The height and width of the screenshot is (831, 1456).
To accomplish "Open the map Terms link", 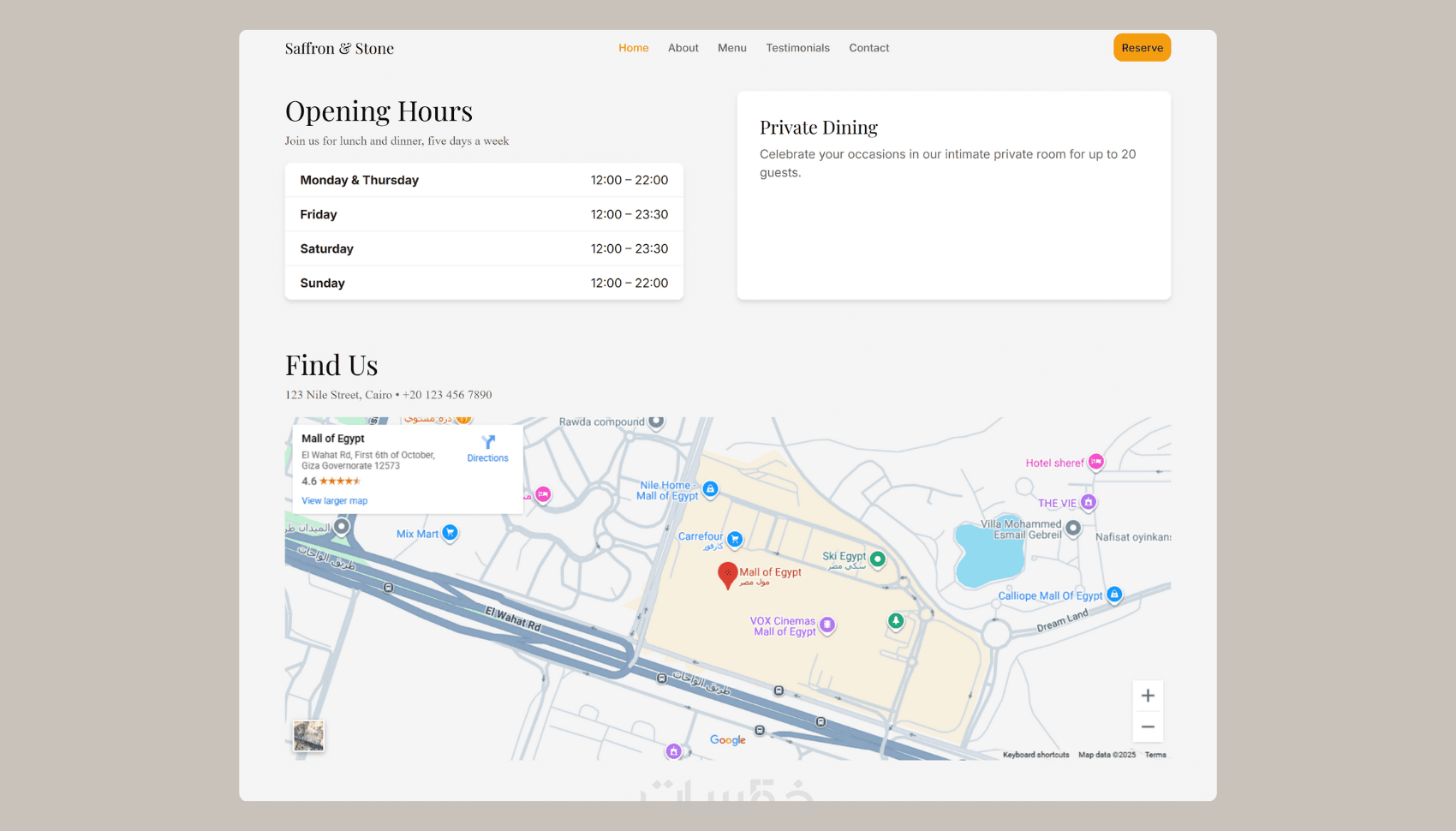I will 1155,755.
